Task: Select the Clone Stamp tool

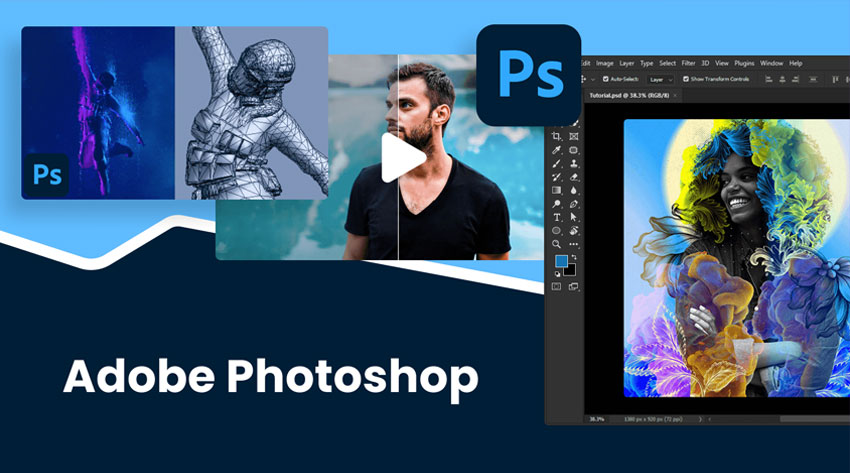Action: coord(574,164)
